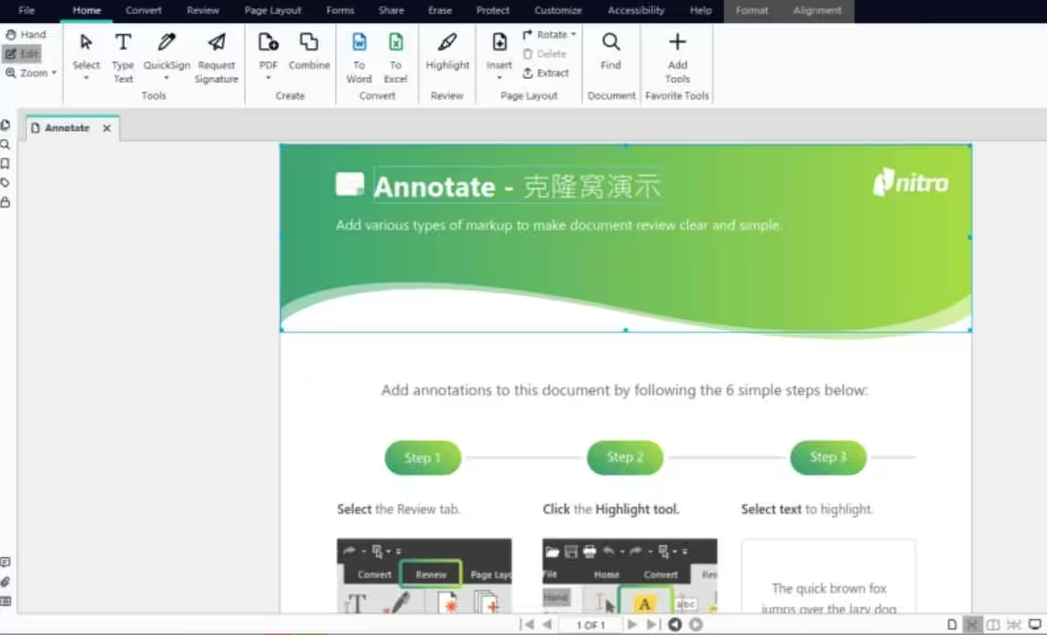This screenshot has width=1047, height=635.
Task: Create a new PDF with PDF icon
Action: point(268,43)
